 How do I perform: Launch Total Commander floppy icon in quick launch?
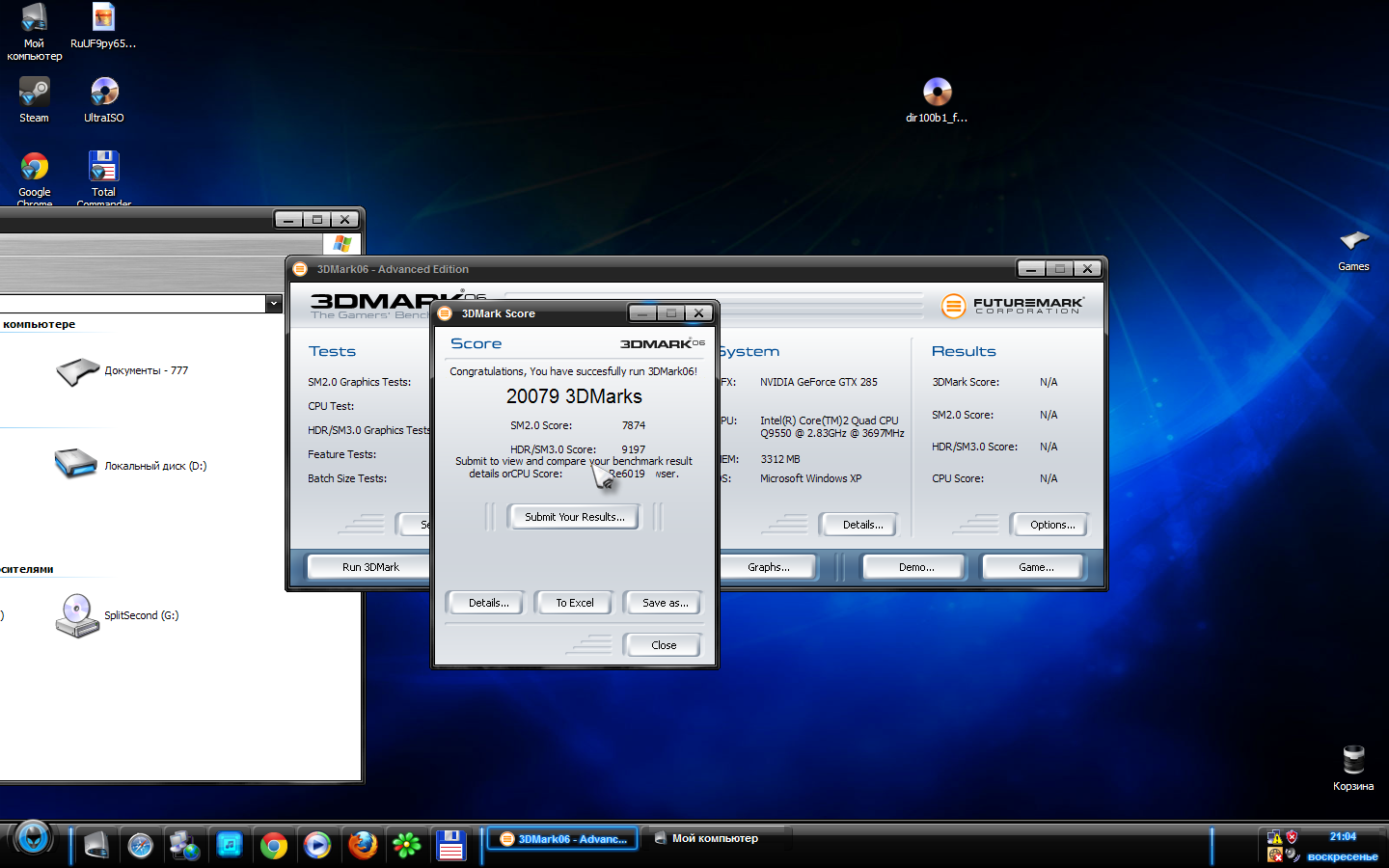point(451,846)
